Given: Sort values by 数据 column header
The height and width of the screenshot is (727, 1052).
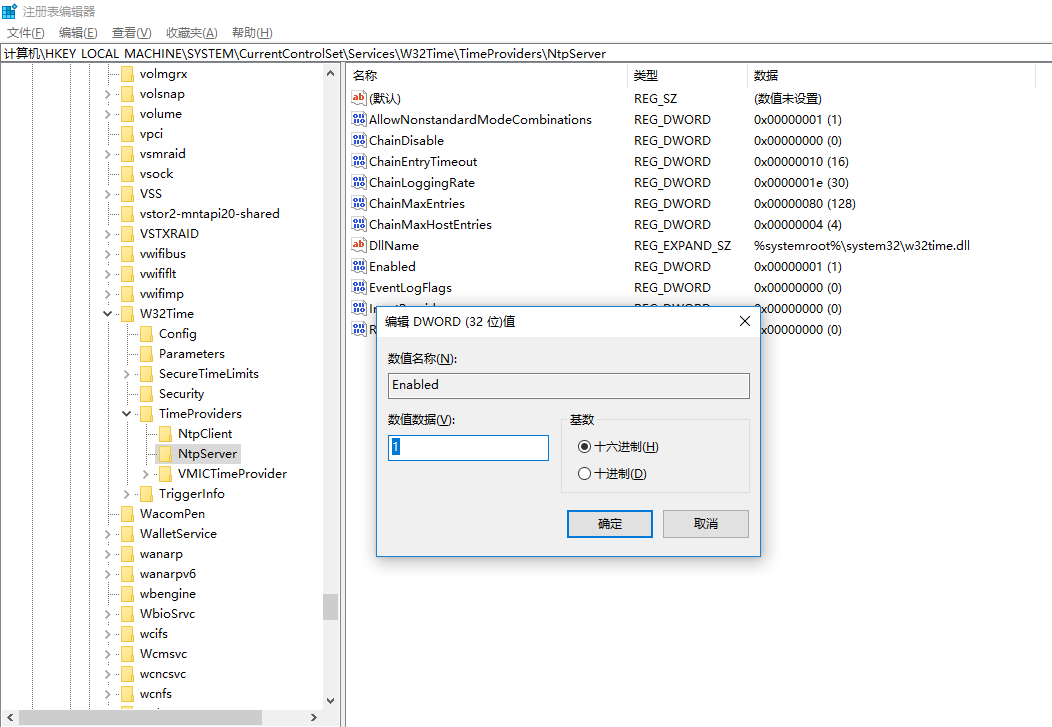Looking at the screenshot, I should click(x=892, y=76).
